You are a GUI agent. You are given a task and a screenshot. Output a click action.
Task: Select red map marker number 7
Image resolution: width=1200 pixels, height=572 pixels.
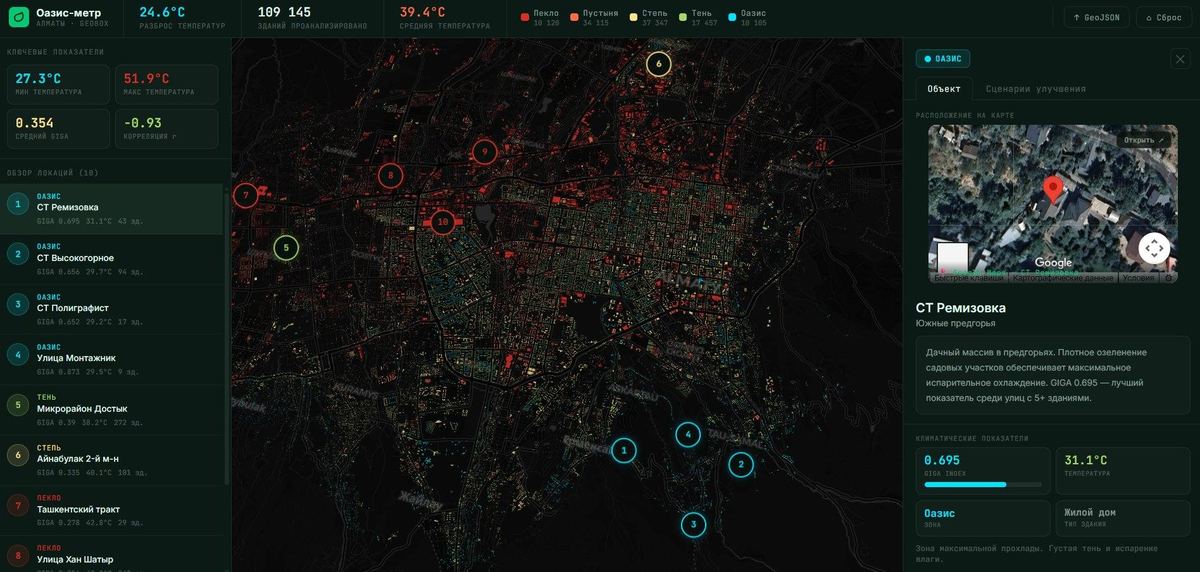[245, 195]
